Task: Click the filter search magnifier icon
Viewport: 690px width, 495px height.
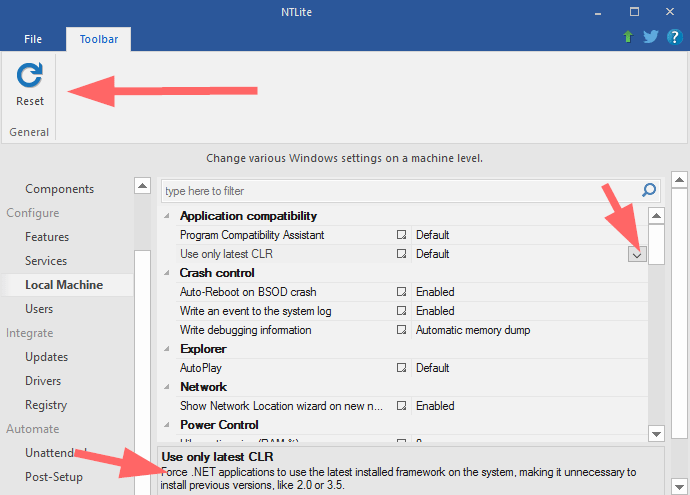Action: click(649, 191)
